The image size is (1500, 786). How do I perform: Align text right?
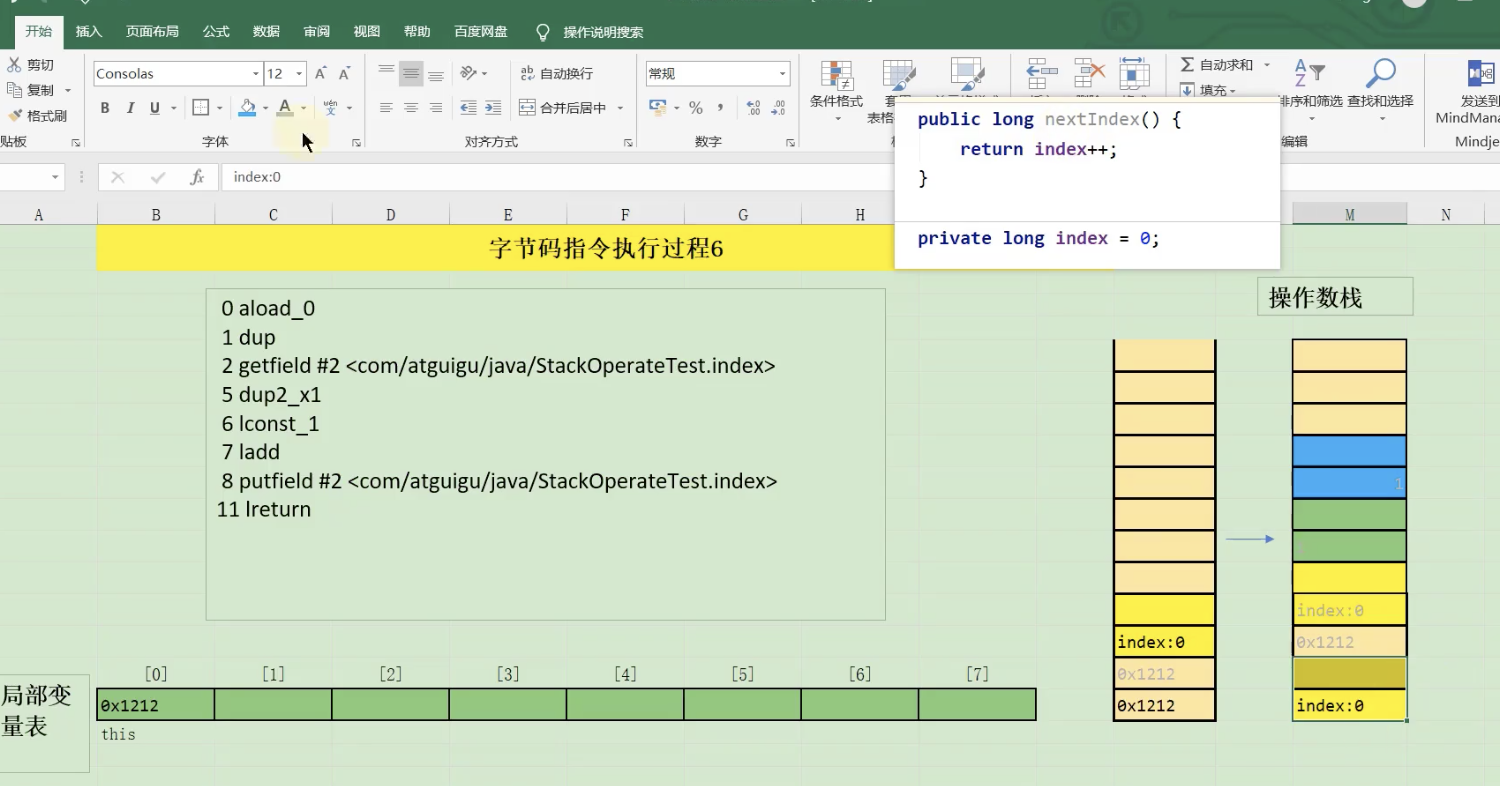pyautogui.click(x=436, y=108)
